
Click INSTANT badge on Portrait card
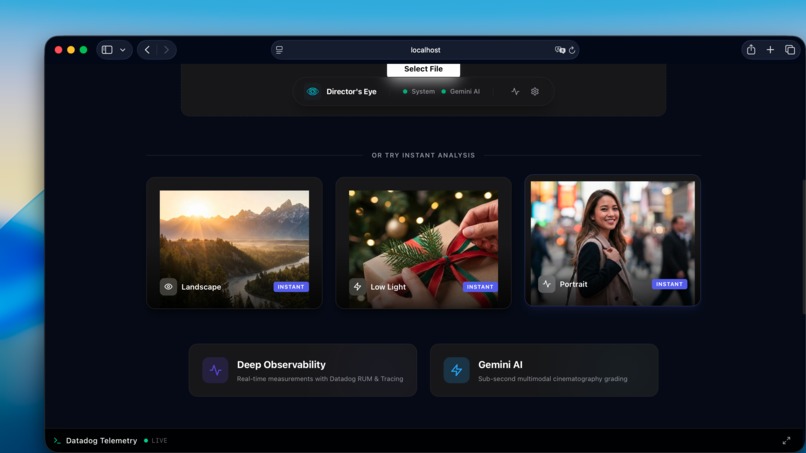(x=669, y=284)
